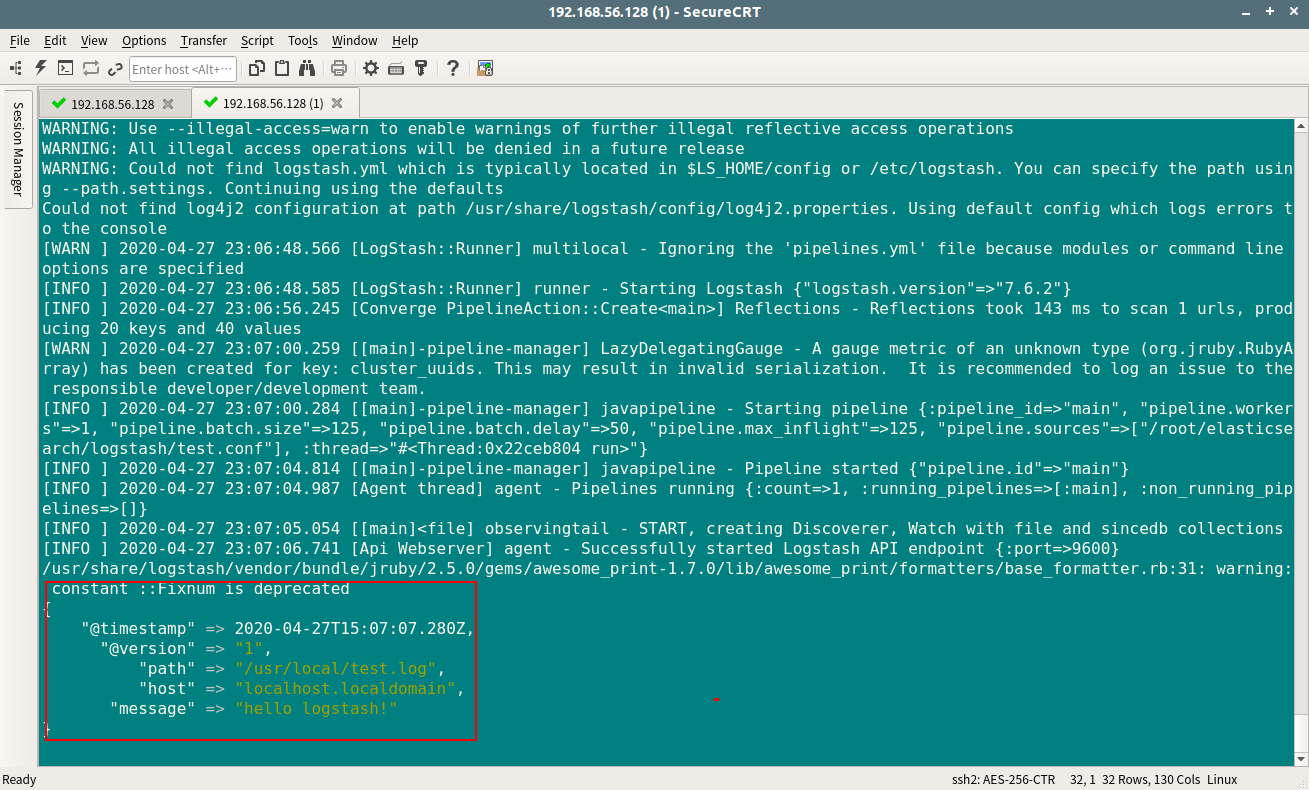Open help with the question mark icon
The image size is (1309, 790).
coord(453,68)
